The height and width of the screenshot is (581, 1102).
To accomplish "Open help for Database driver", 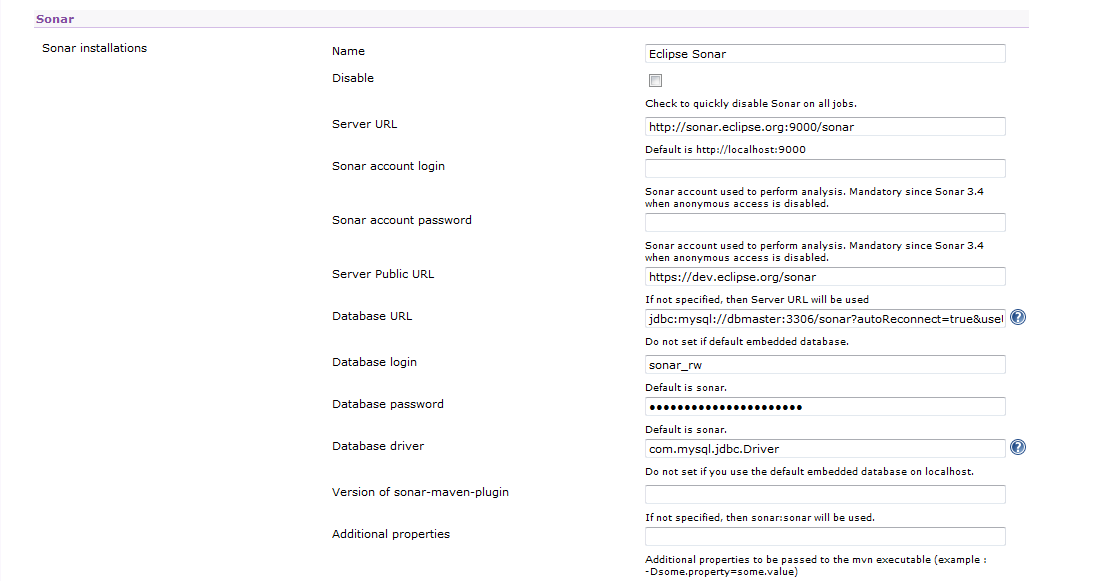I will coord(1018,448).
